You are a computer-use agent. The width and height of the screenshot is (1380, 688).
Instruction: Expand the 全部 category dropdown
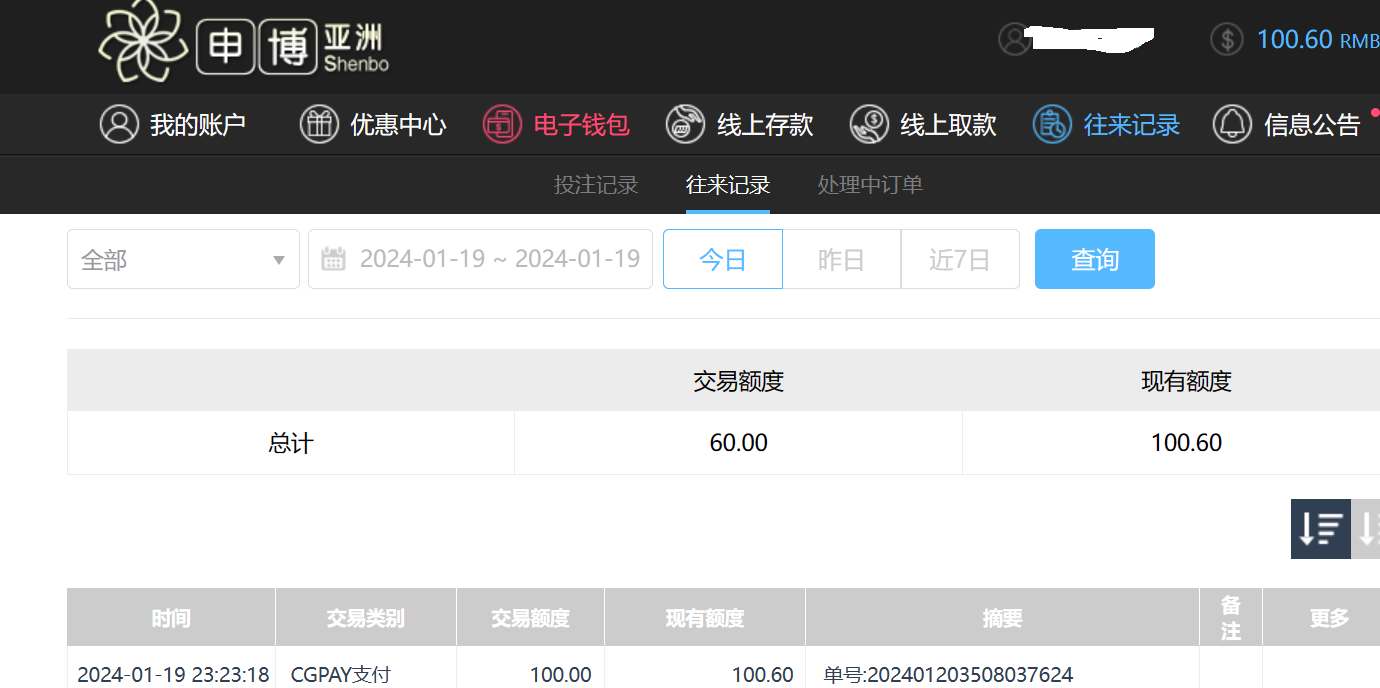coord(183,259)
